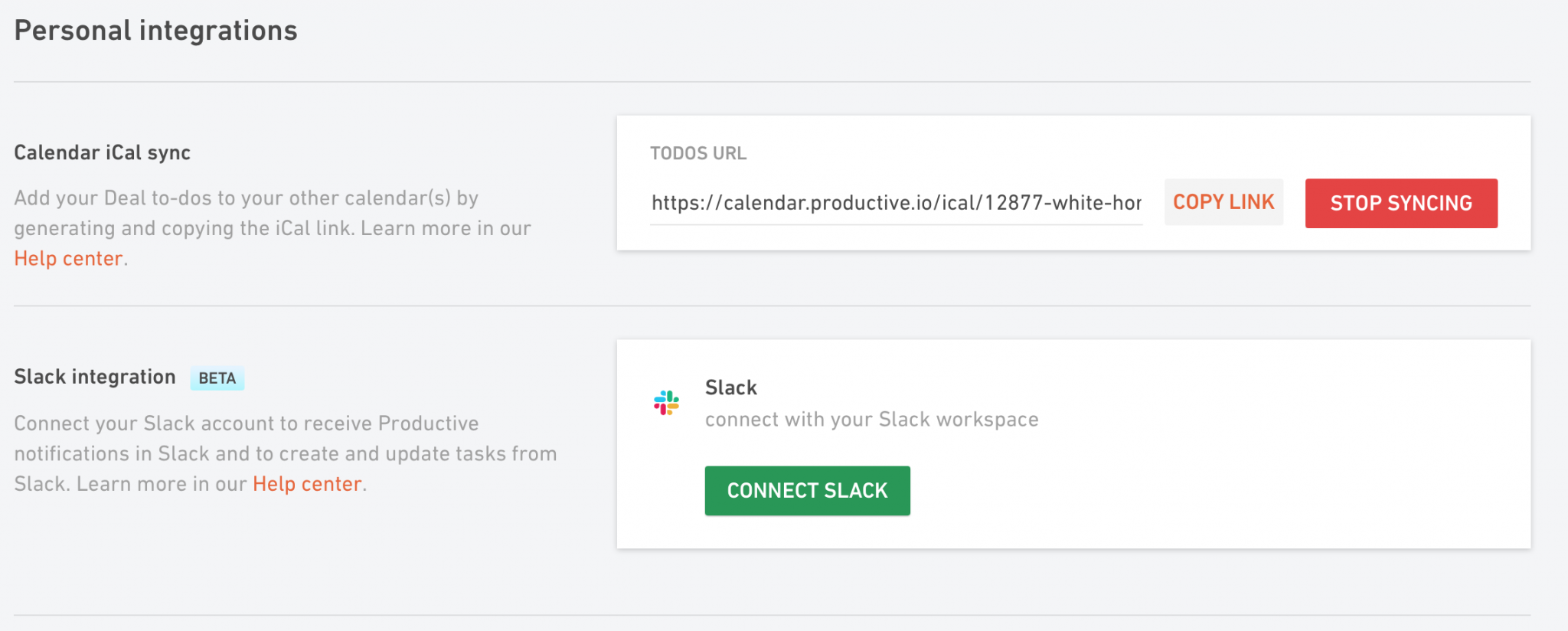Click the TODOS URL label
This screenshot has height=631, width=1568.
click(x=698, y=153)
